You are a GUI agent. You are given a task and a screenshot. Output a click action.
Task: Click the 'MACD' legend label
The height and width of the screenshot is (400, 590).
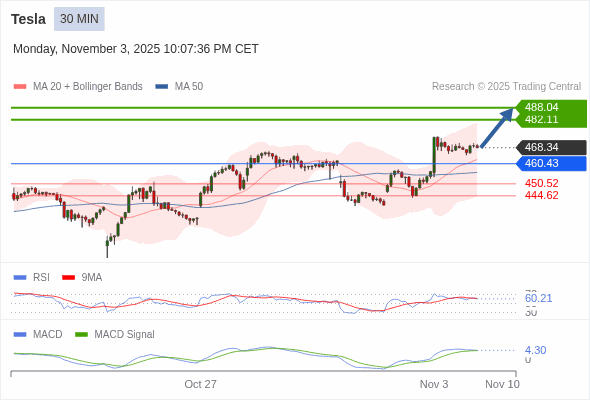[x=48, y=335]
